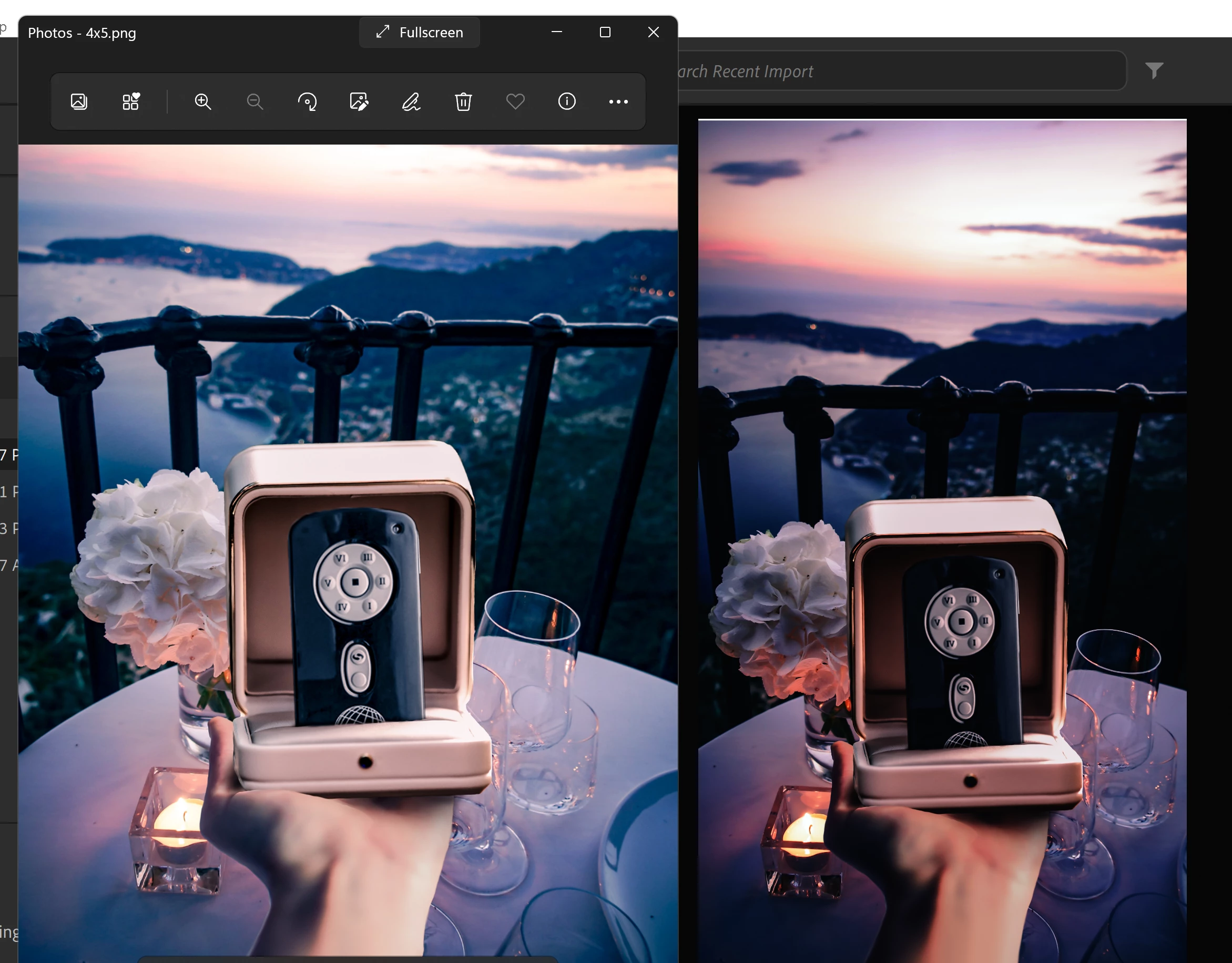Toggle the favorite heart icon
This screenshot has height=963, width=1232.
tap(515, 101)
